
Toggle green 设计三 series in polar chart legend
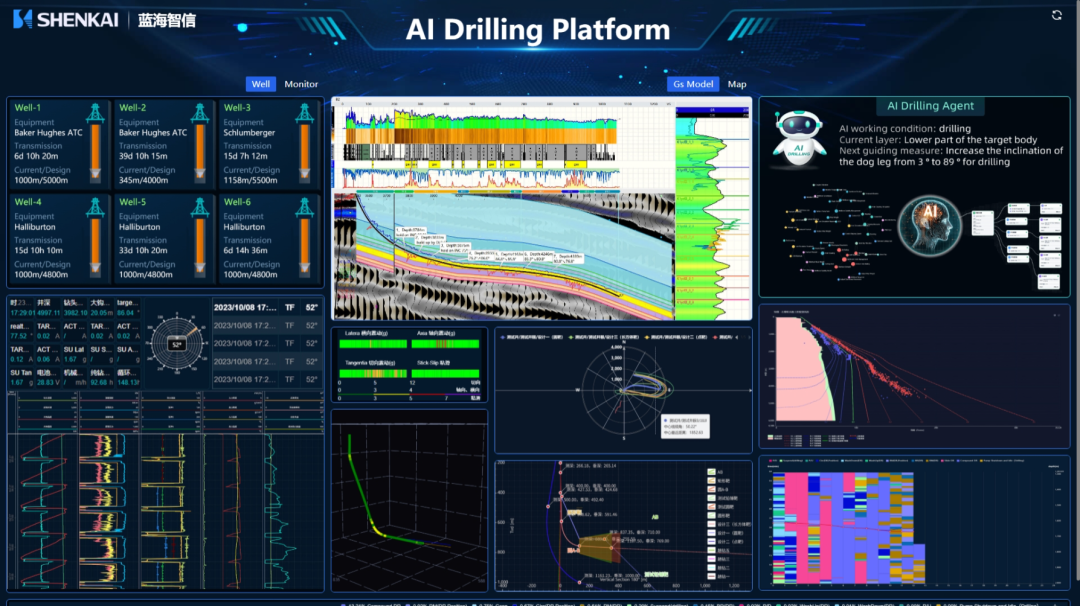604,337
